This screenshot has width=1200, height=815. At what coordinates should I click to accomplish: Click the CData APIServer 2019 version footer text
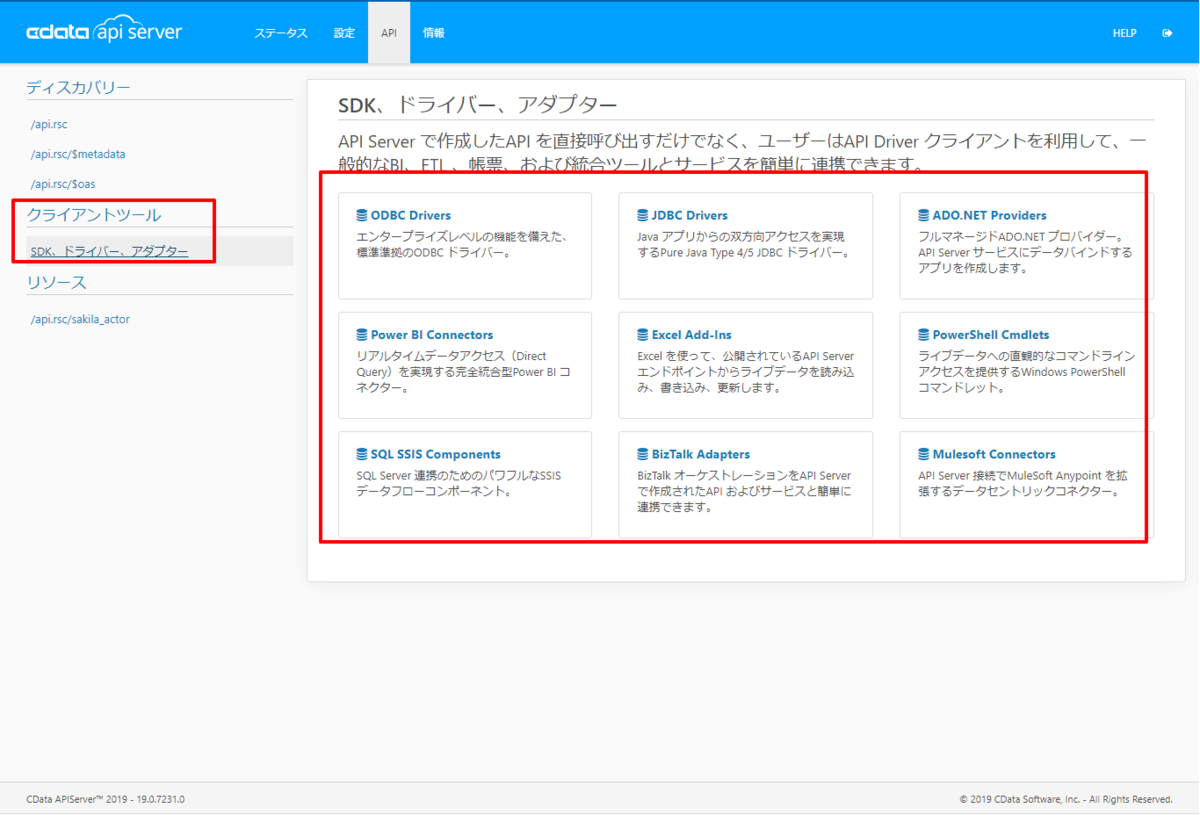(106, 799)
